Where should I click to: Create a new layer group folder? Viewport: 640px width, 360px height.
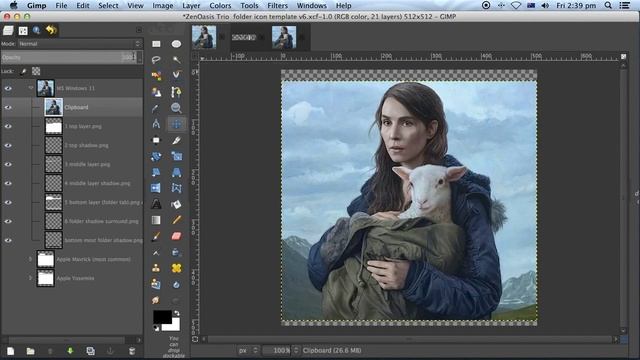(30, 351)
